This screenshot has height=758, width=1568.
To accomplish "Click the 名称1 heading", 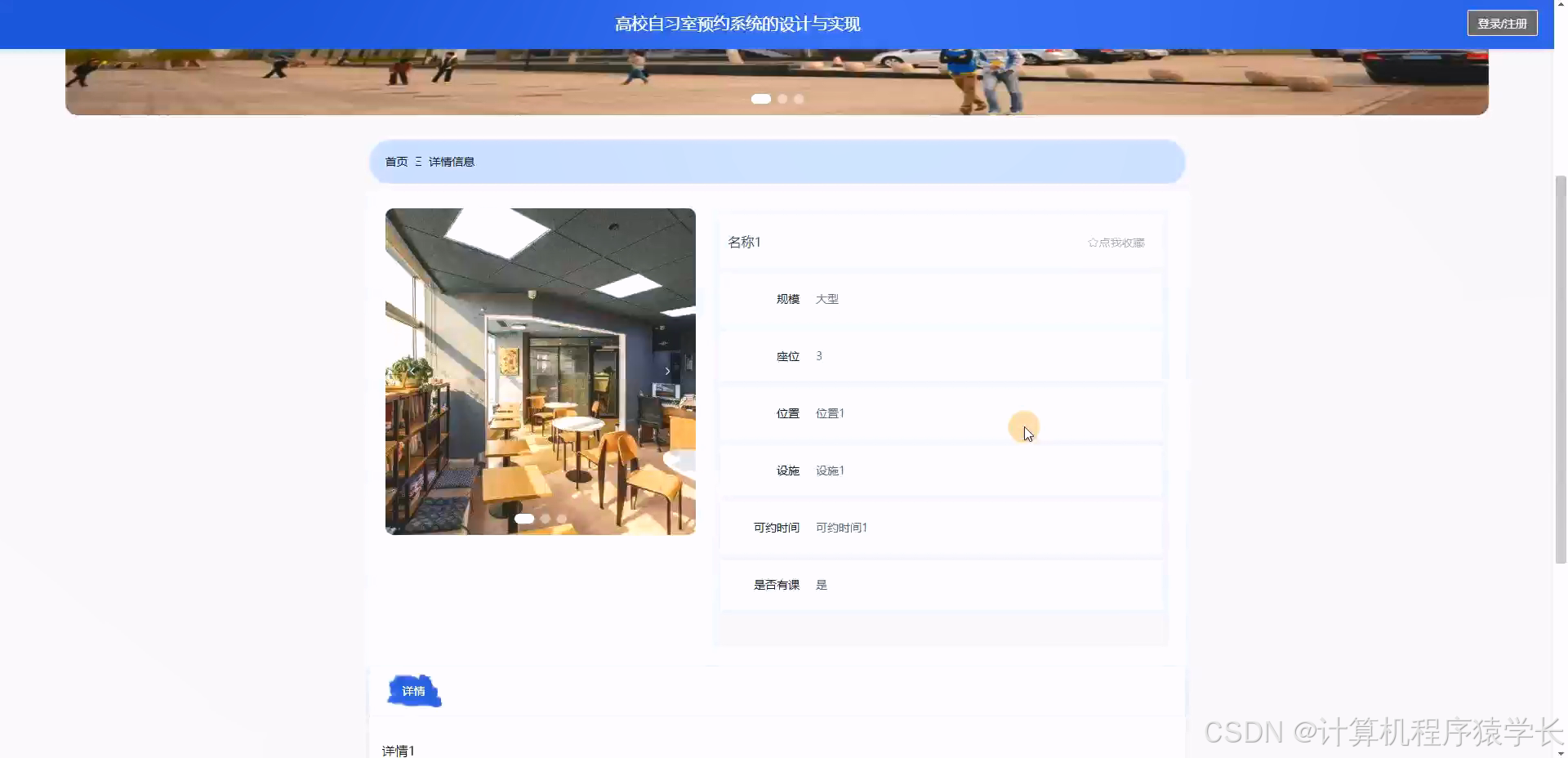I will pyautogui.click(x=744, y=242).
